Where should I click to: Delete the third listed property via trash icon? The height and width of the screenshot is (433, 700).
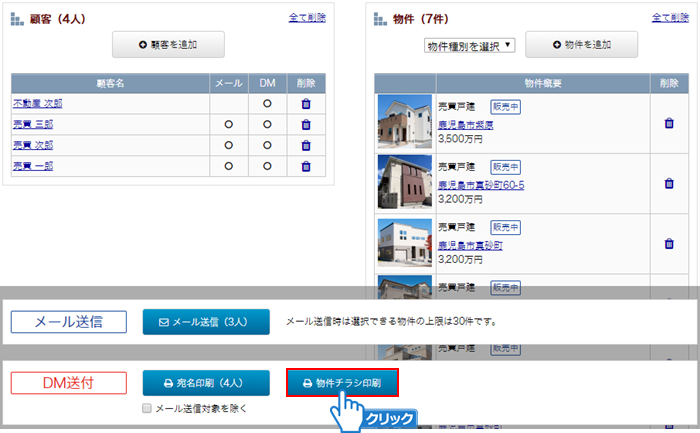pos(669,244)
